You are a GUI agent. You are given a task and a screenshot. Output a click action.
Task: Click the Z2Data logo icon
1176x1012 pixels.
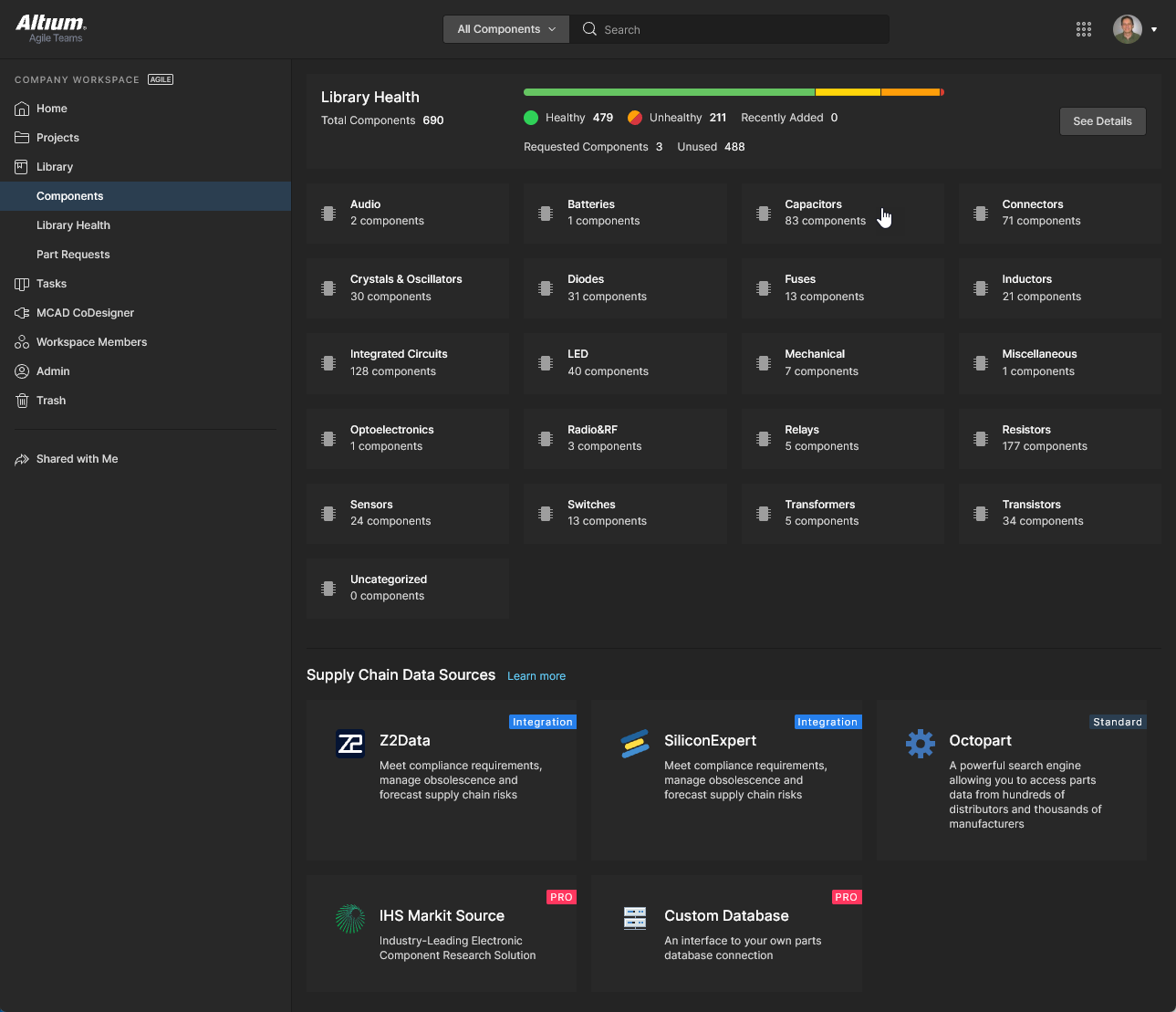click(x=350, y=744)
